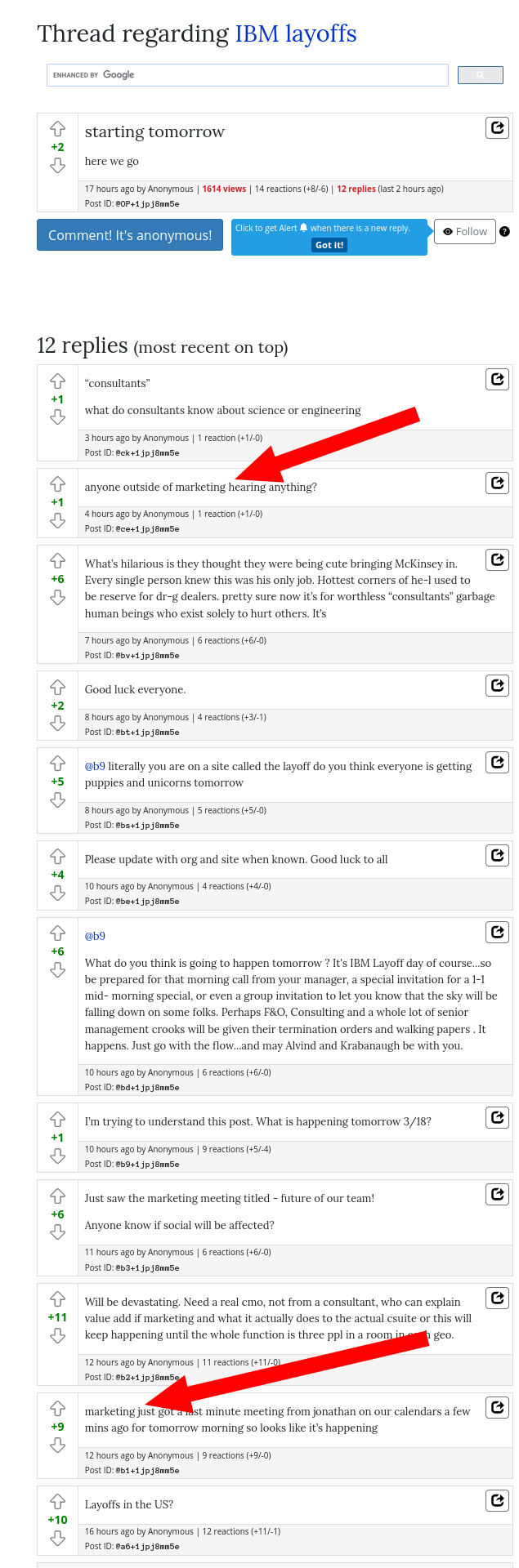Follow the @b9 mention in puppies reply
519x1568 pixels.
[95, 766]
